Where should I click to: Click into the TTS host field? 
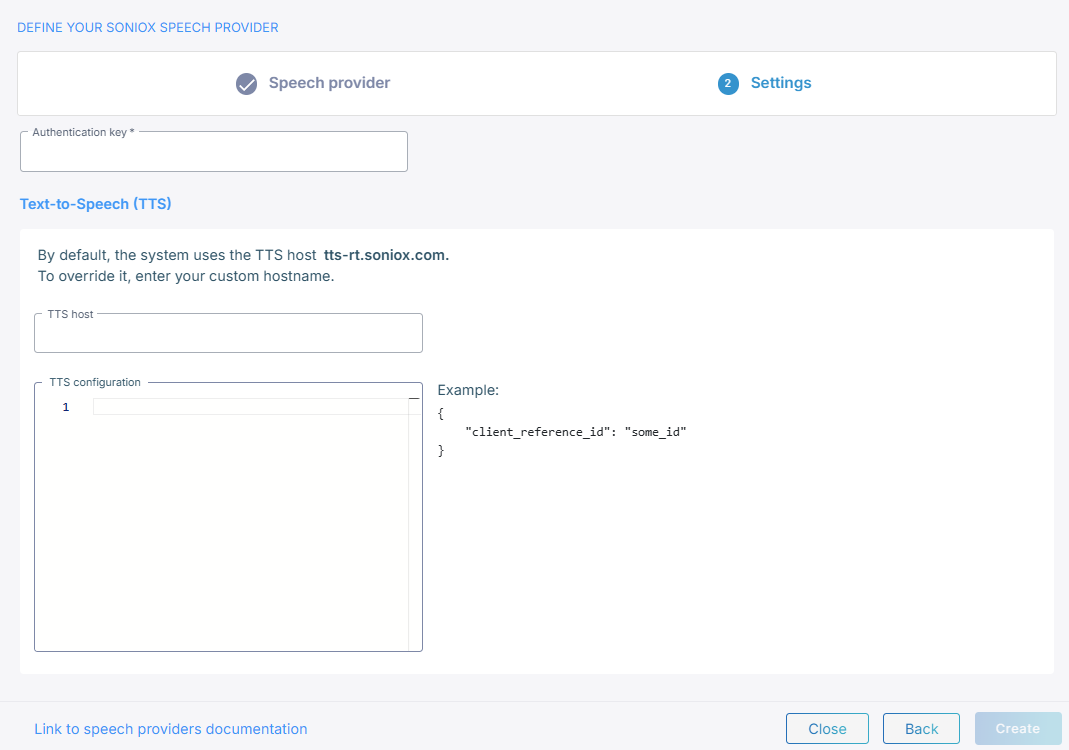[228, 333]
